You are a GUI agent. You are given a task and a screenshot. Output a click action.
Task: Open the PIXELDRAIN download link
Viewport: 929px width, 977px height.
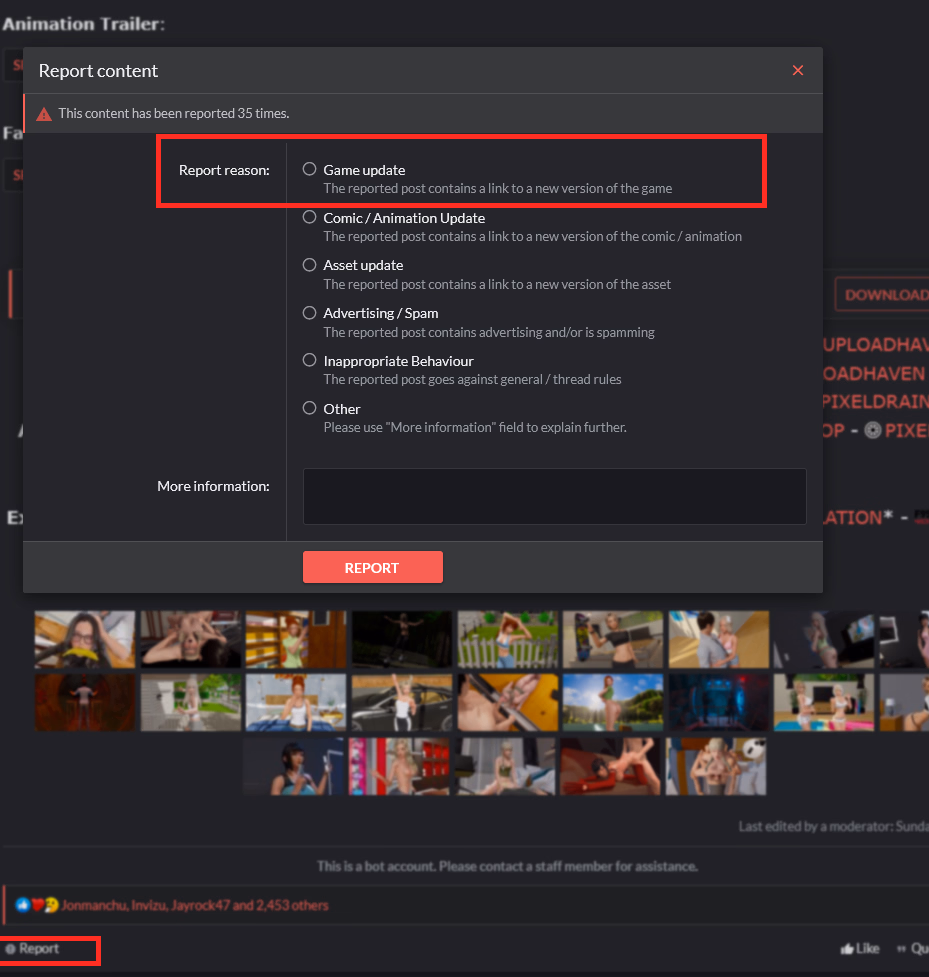click(875, 402)
